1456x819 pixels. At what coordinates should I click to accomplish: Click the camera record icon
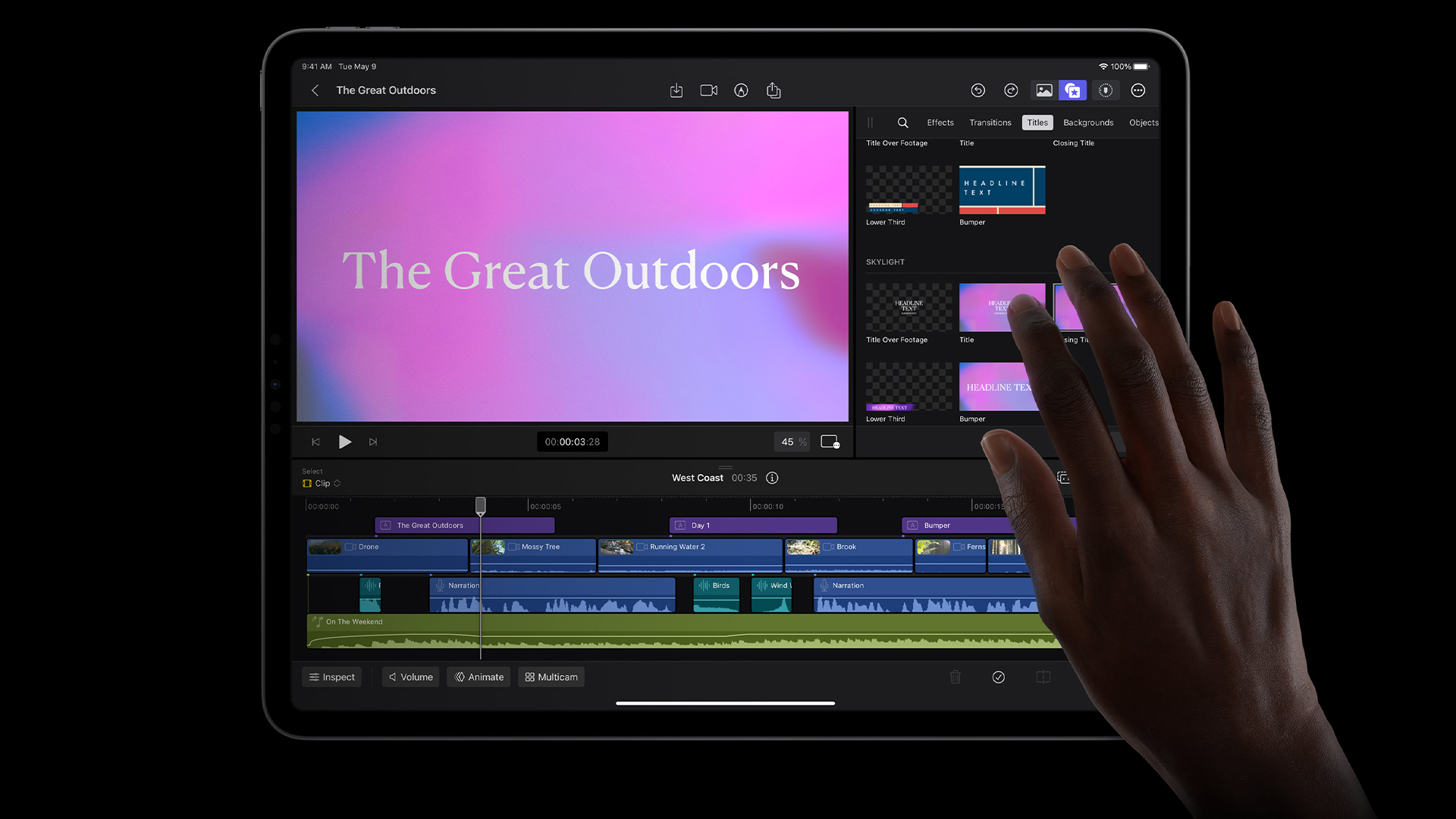pyautogui.click(x=709, y=90)
